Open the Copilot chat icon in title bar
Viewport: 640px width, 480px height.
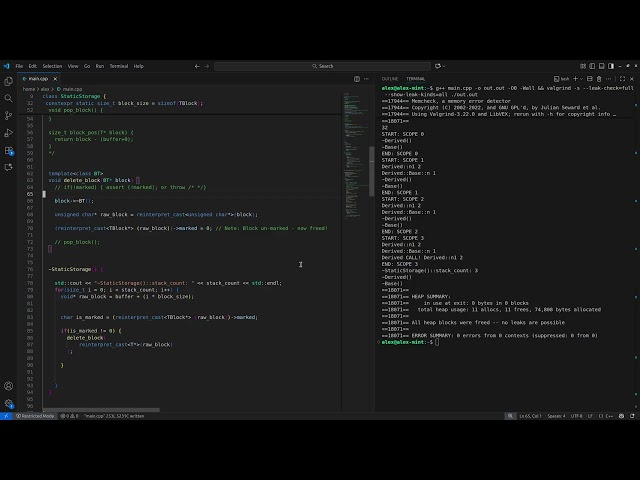tap(438, 66)
